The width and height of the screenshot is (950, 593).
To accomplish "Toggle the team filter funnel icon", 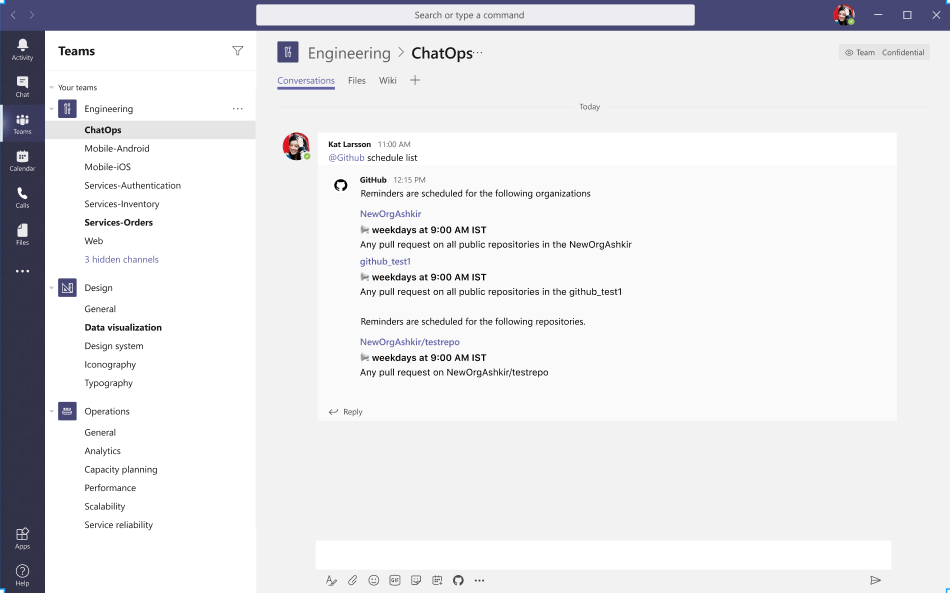I will tap(237, 50).
